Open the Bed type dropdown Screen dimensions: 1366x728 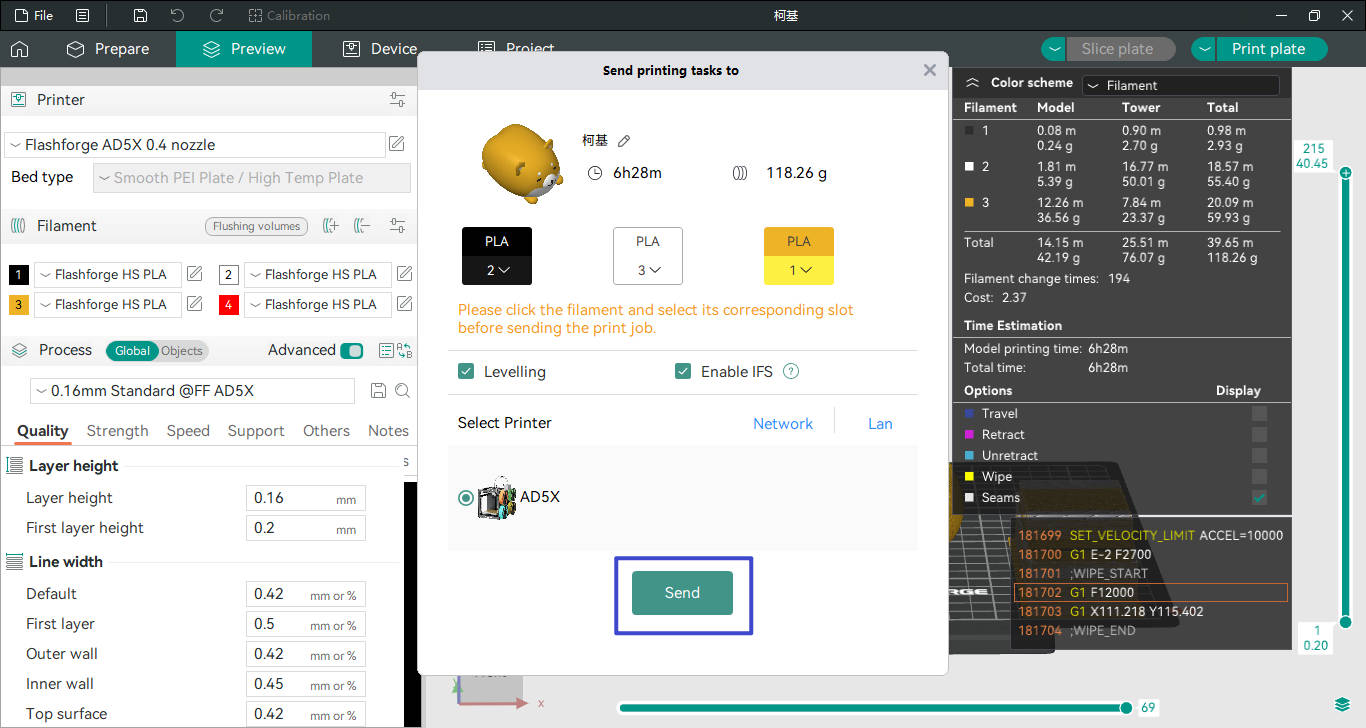(x=252, y=178)
